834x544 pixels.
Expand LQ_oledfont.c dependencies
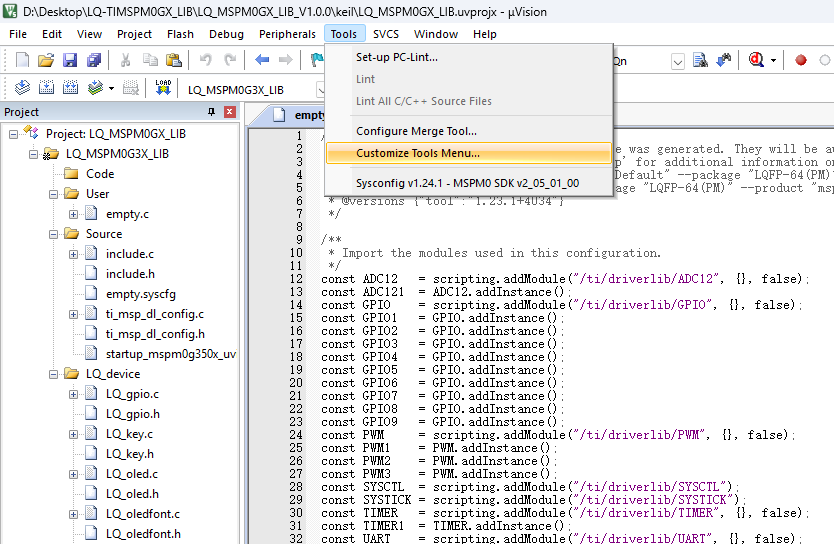(73, 514)
